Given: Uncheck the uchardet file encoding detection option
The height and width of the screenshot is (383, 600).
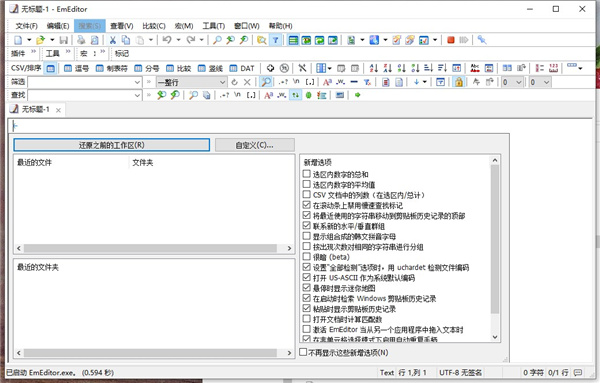Looking at the screenshot, I should [307, 267].
